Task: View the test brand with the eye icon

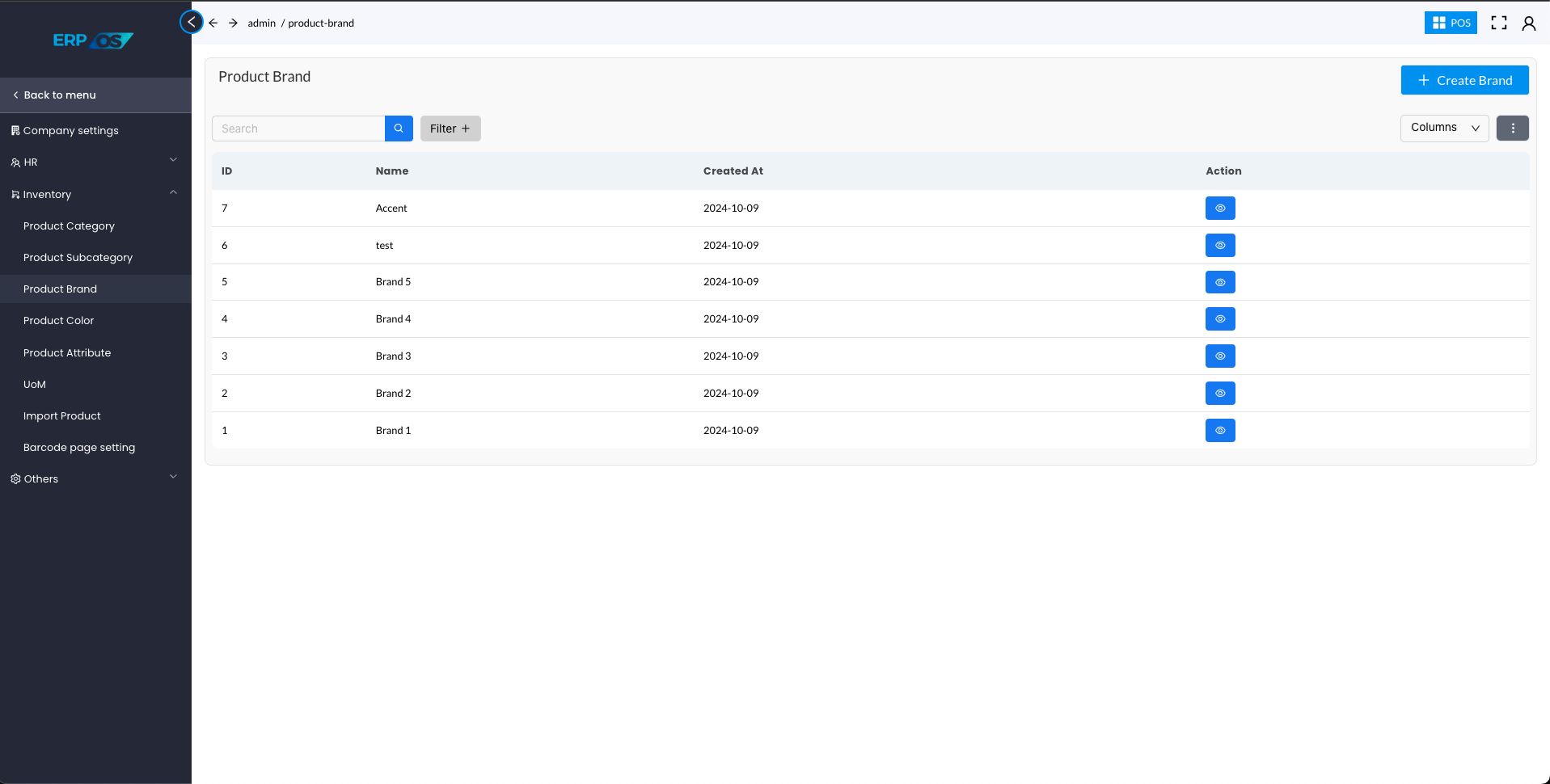Action: pyautogui.click(x=1220, y=246)
